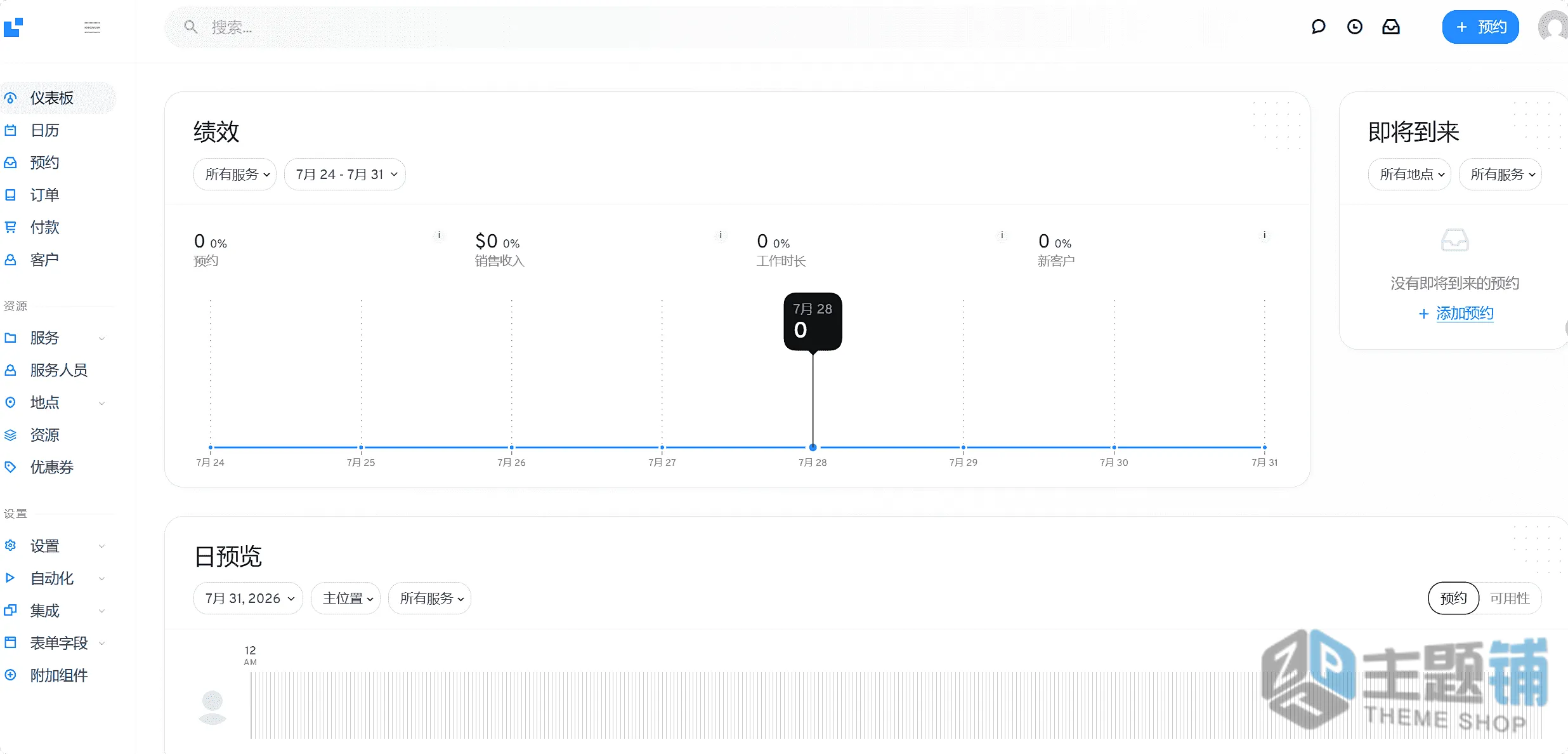Viewport: 1568px width, 754px height.
Task: Expand the 地点 sidebar chevron
Action: [x=101, y=403]
